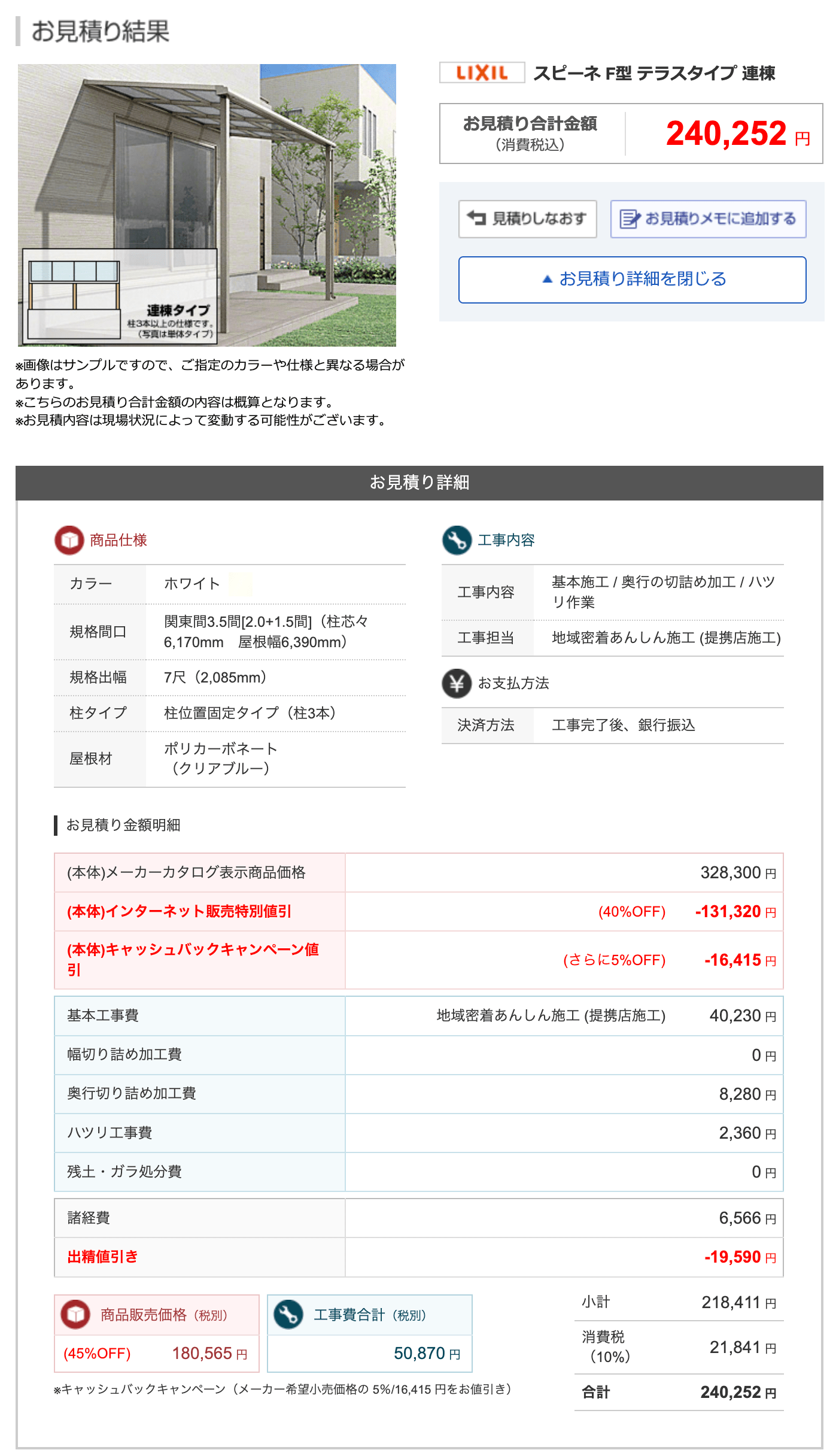Image resolution: width=839 pixels, height=1456 pixels.
Task: Click the yen icon beside お支払方法
Action: coord(457,683)
